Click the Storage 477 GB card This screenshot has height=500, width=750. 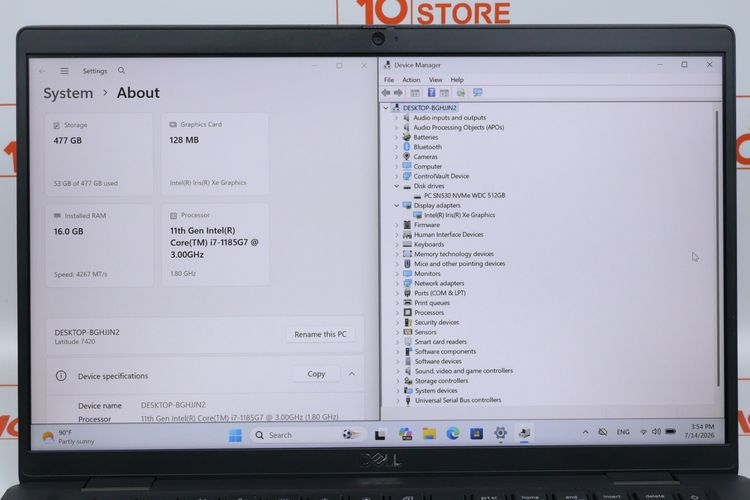99,154
